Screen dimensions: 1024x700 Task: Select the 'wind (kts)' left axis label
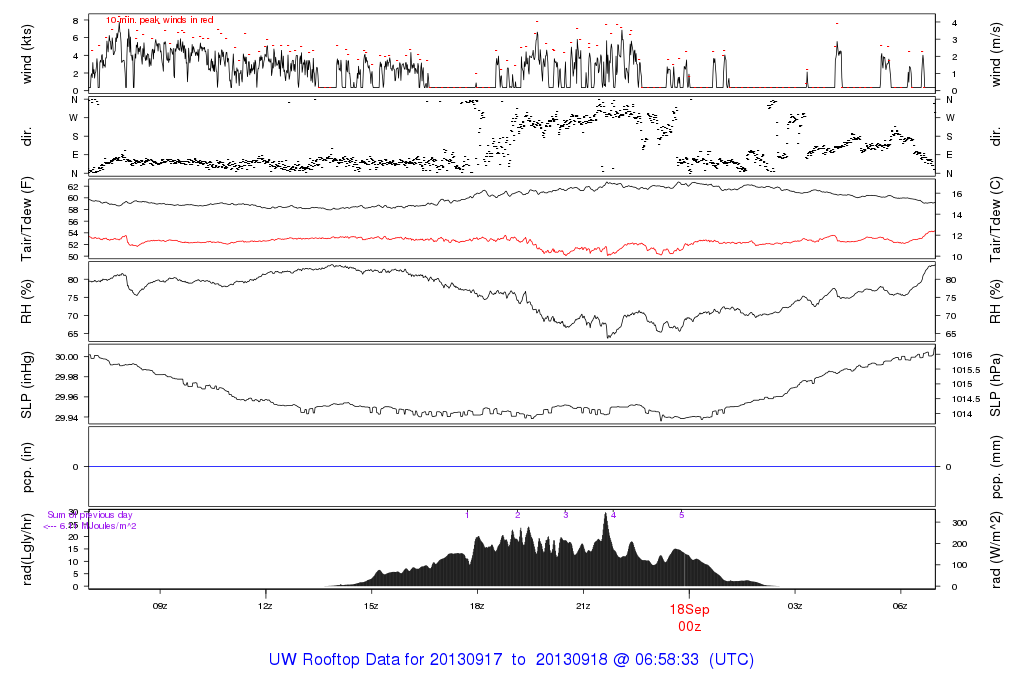click(x=27, y=53)
